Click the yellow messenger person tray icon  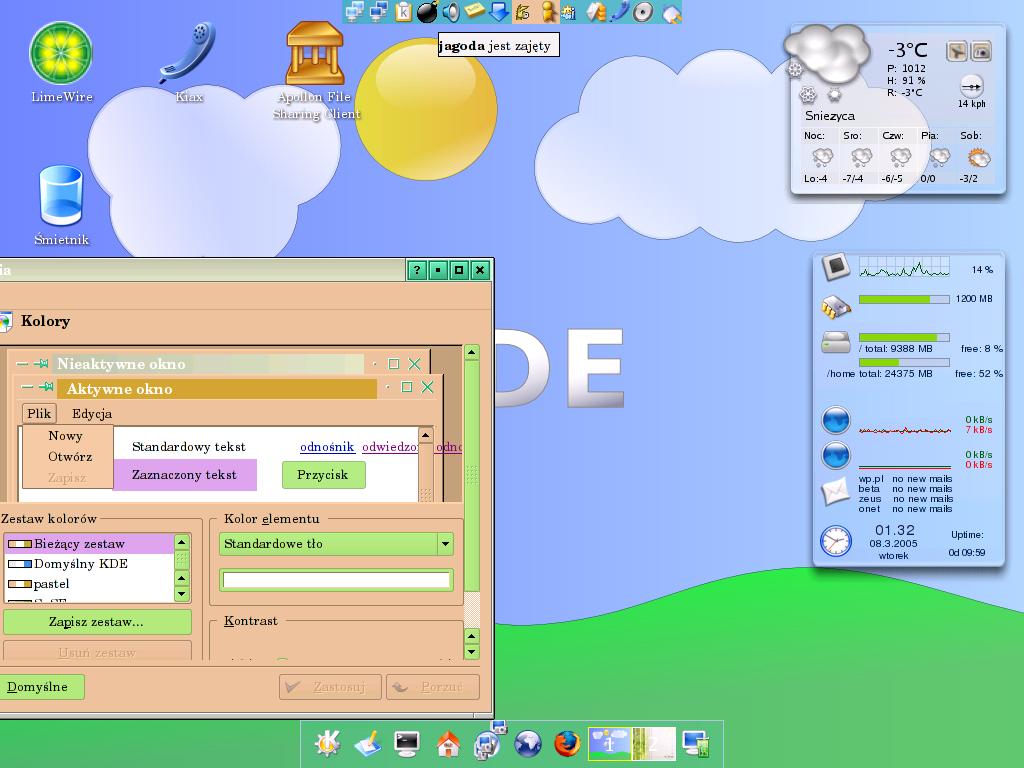click(549, 12)
